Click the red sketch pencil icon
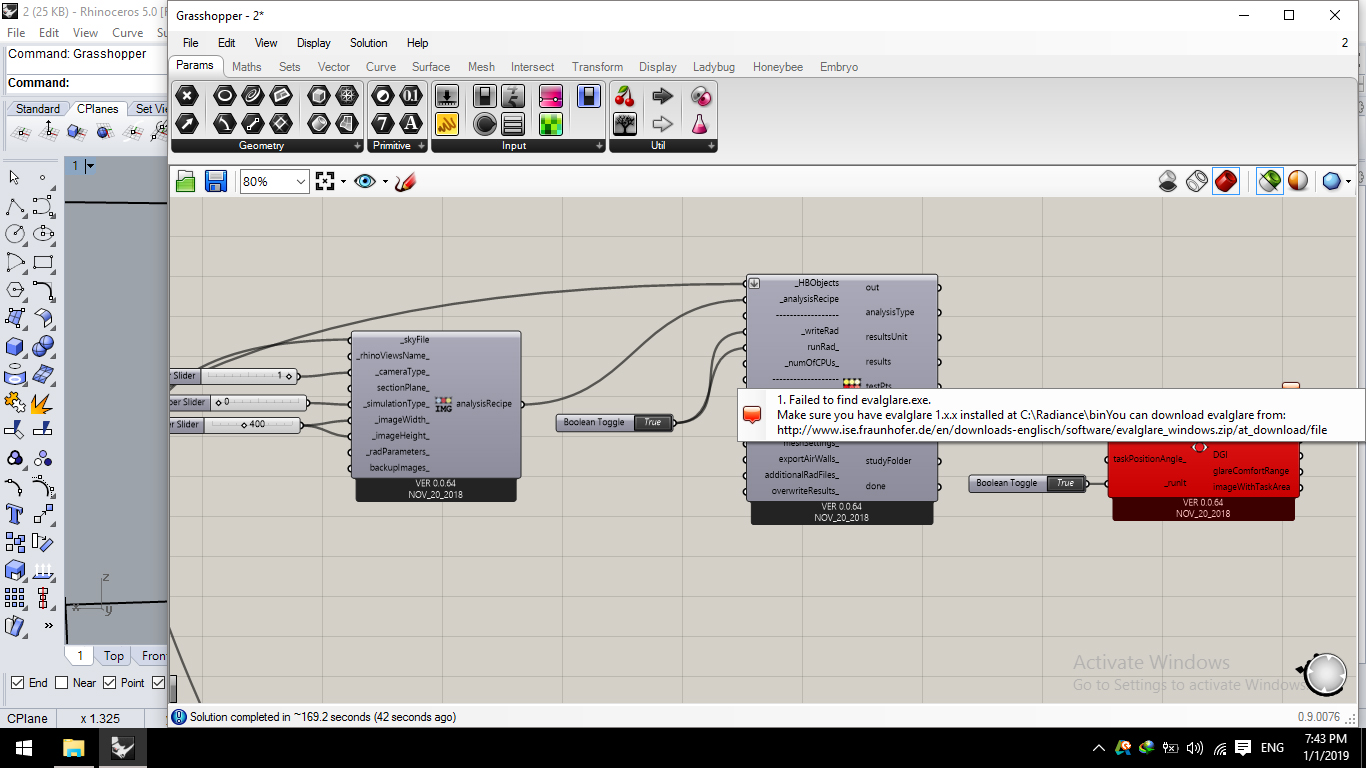The image size is (1366, 768). point(405,181)
